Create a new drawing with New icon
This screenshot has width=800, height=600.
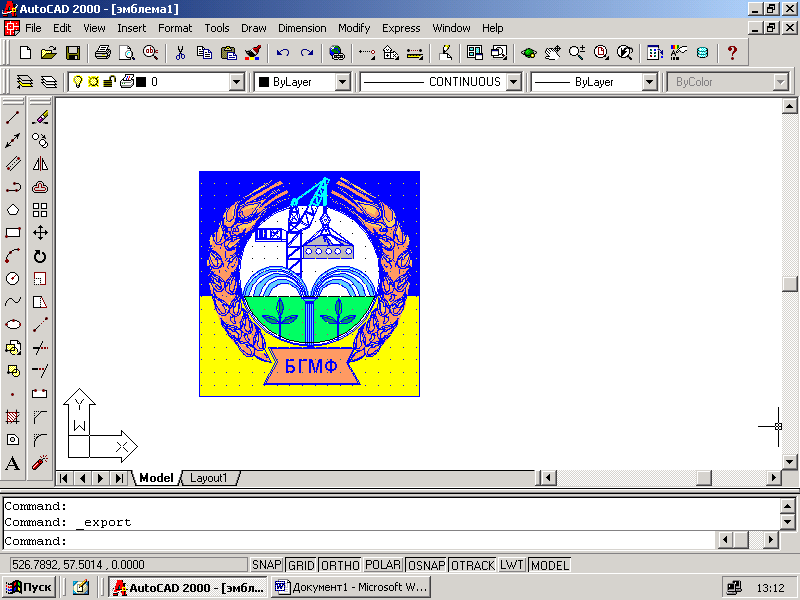pyautogui.click(x=25, y=53)
